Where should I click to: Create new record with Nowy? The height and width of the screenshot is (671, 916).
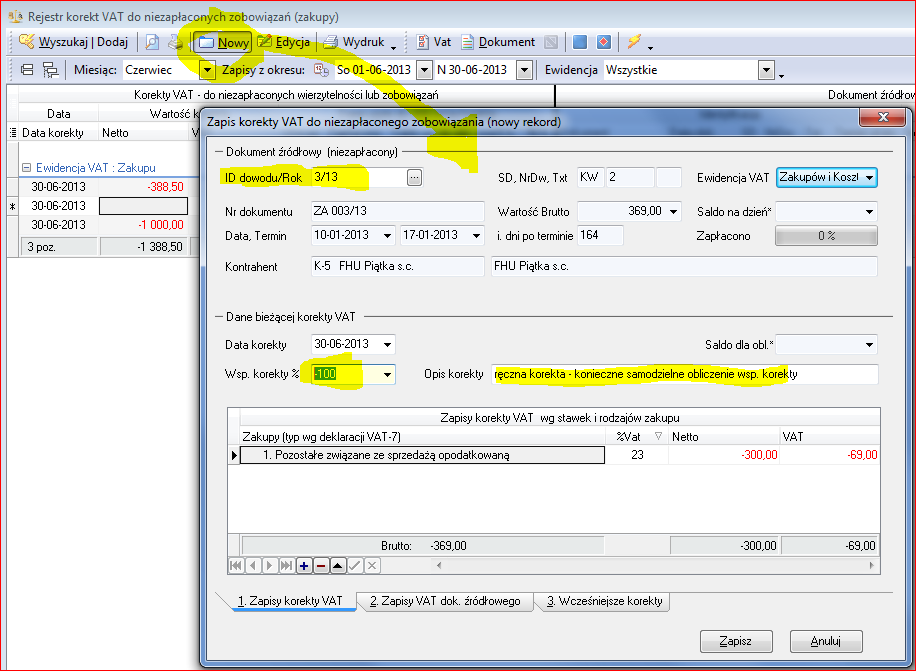[223, 42]
